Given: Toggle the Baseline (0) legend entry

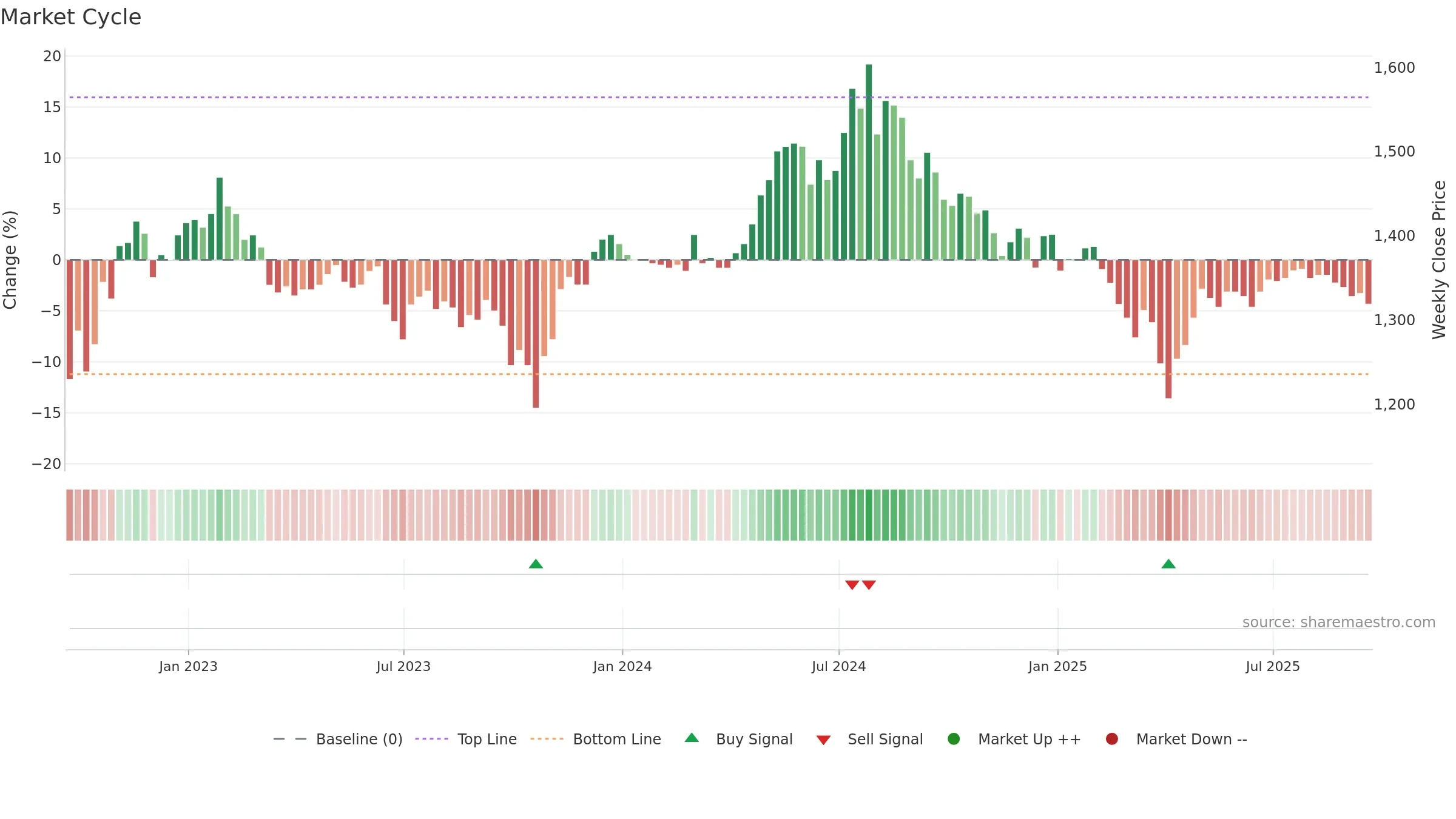Looking at the screenshot, I should coord(338,739).
